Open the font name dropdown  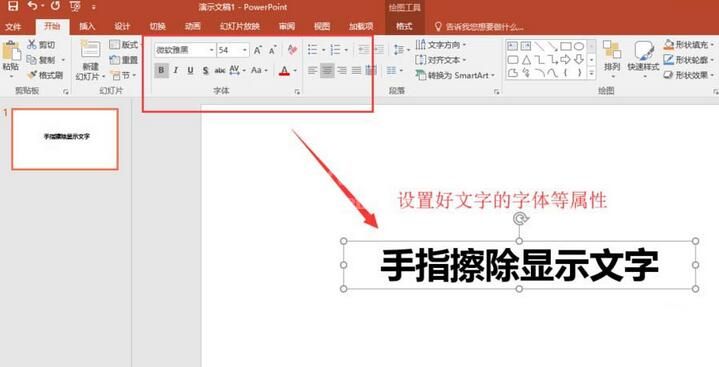212,50
